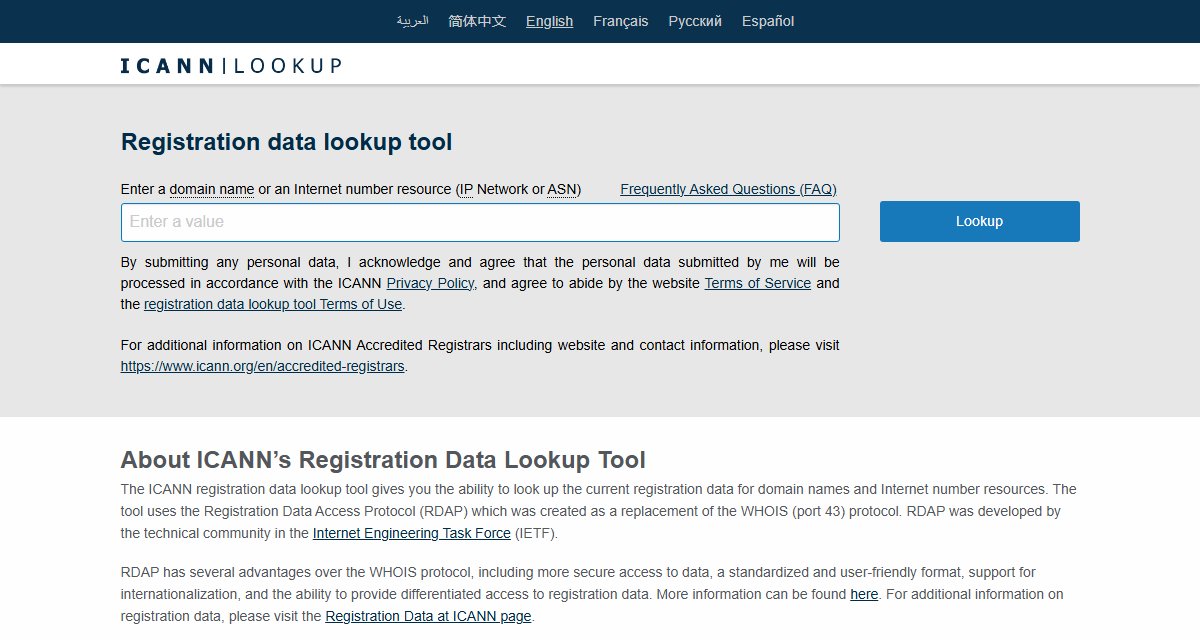The width and height of the screenshot is (1200, 640).
Task: Click the ICANN Lookup logo
Action: [x=231, y=66]
